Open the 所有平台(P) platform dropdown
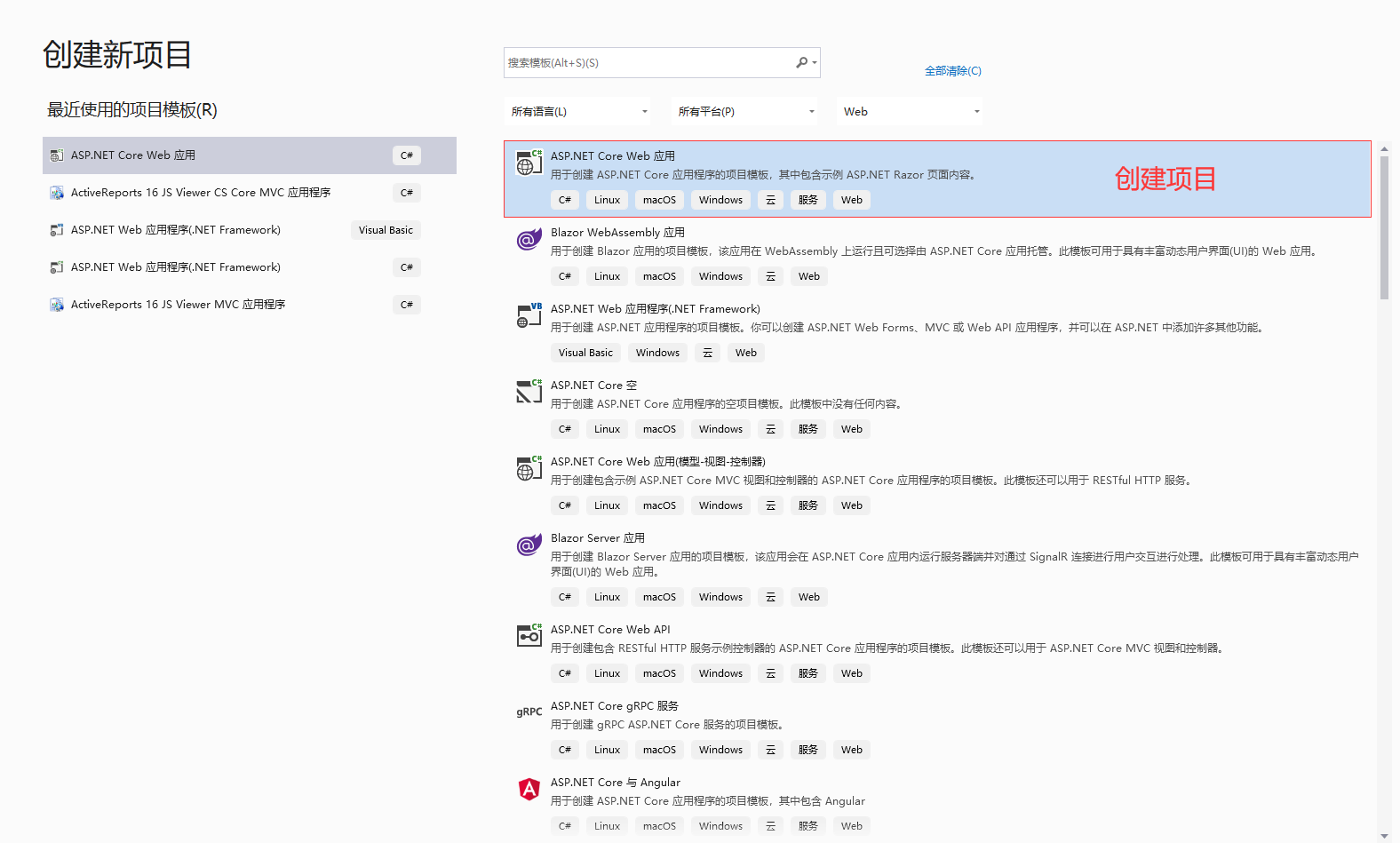This screenshot has width=1400, height=843. click(745, 112)
